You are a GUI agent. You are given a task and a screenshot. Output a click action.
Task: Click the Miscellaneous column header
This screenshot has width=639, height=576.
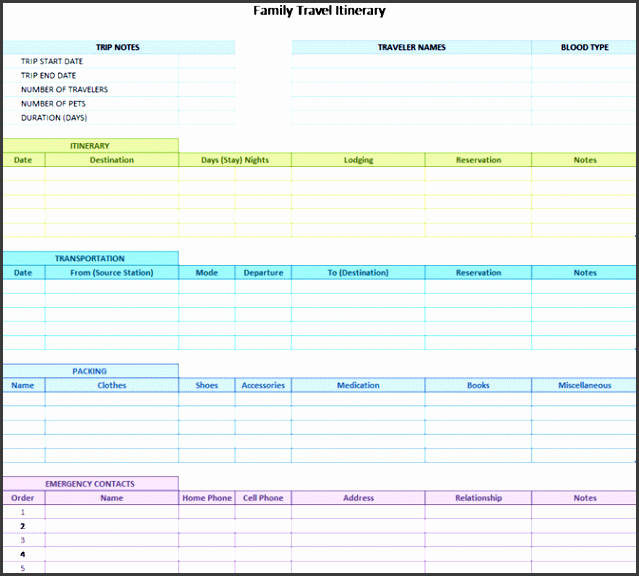tap(585, 385)
